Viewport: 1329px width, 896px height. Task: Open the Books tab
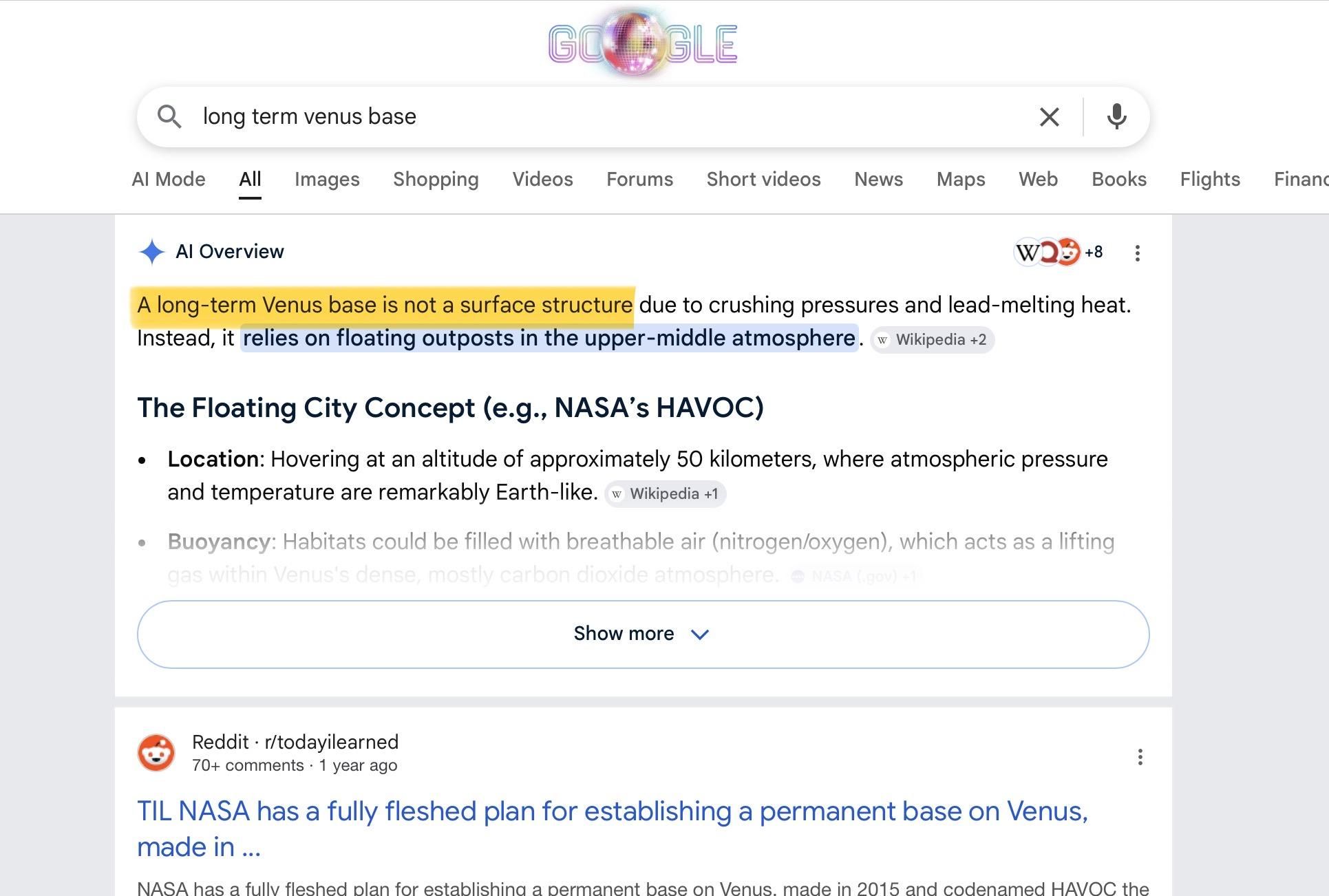tap(1119, 179)
